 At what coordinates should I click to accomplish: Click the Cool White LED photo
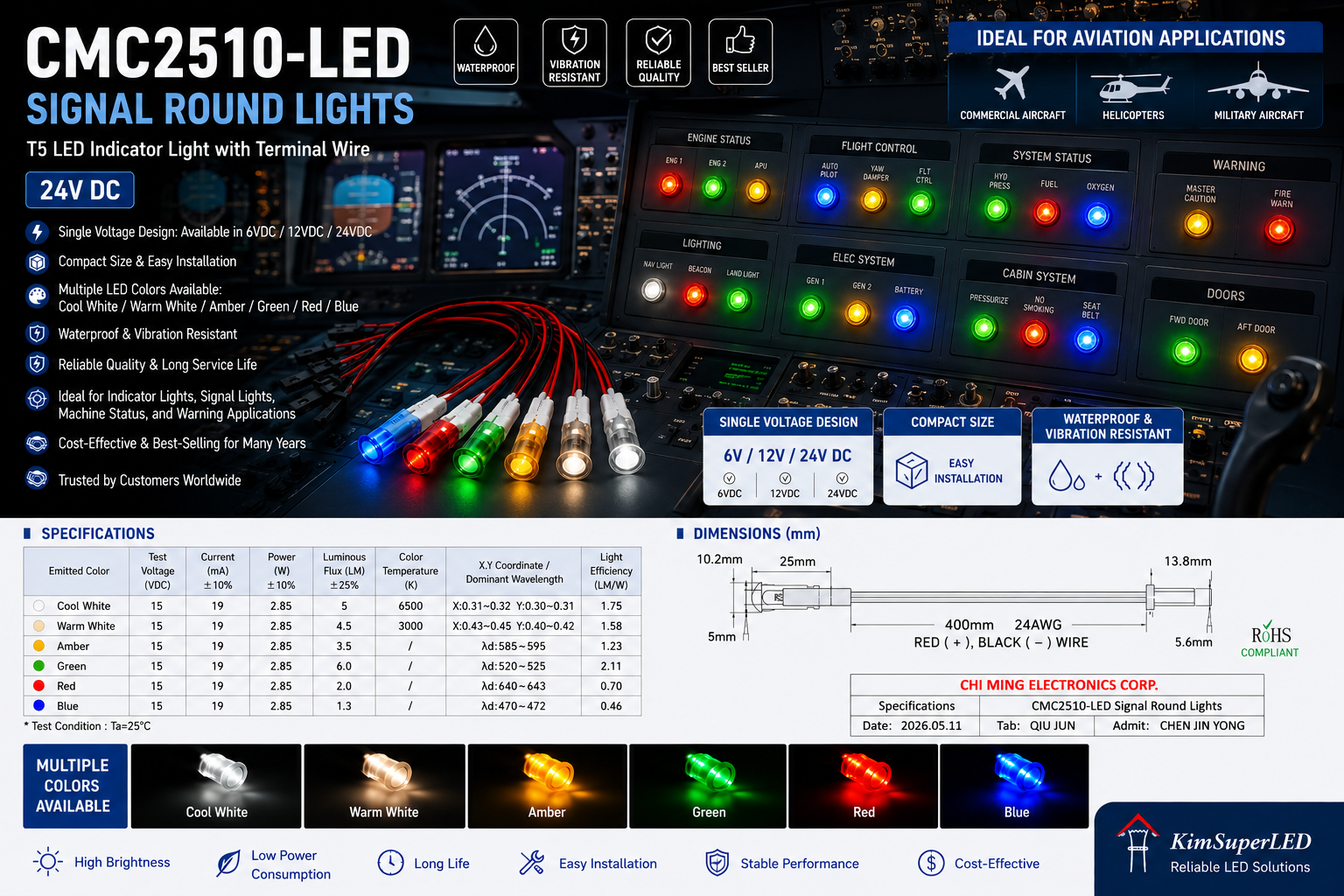tap(216, 786)
